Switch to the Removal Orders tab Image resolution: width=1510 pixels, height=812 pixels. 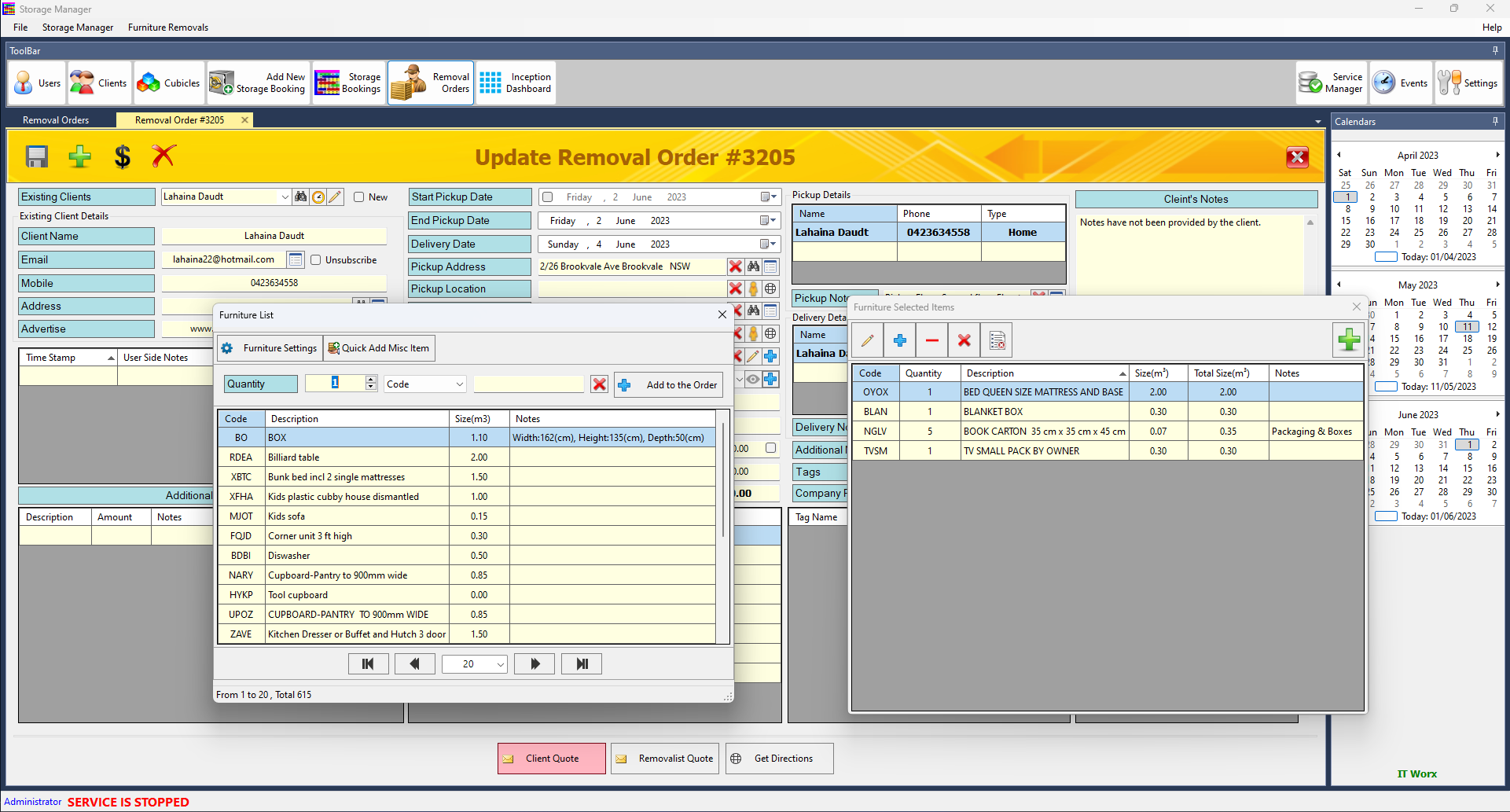(56, 120)
